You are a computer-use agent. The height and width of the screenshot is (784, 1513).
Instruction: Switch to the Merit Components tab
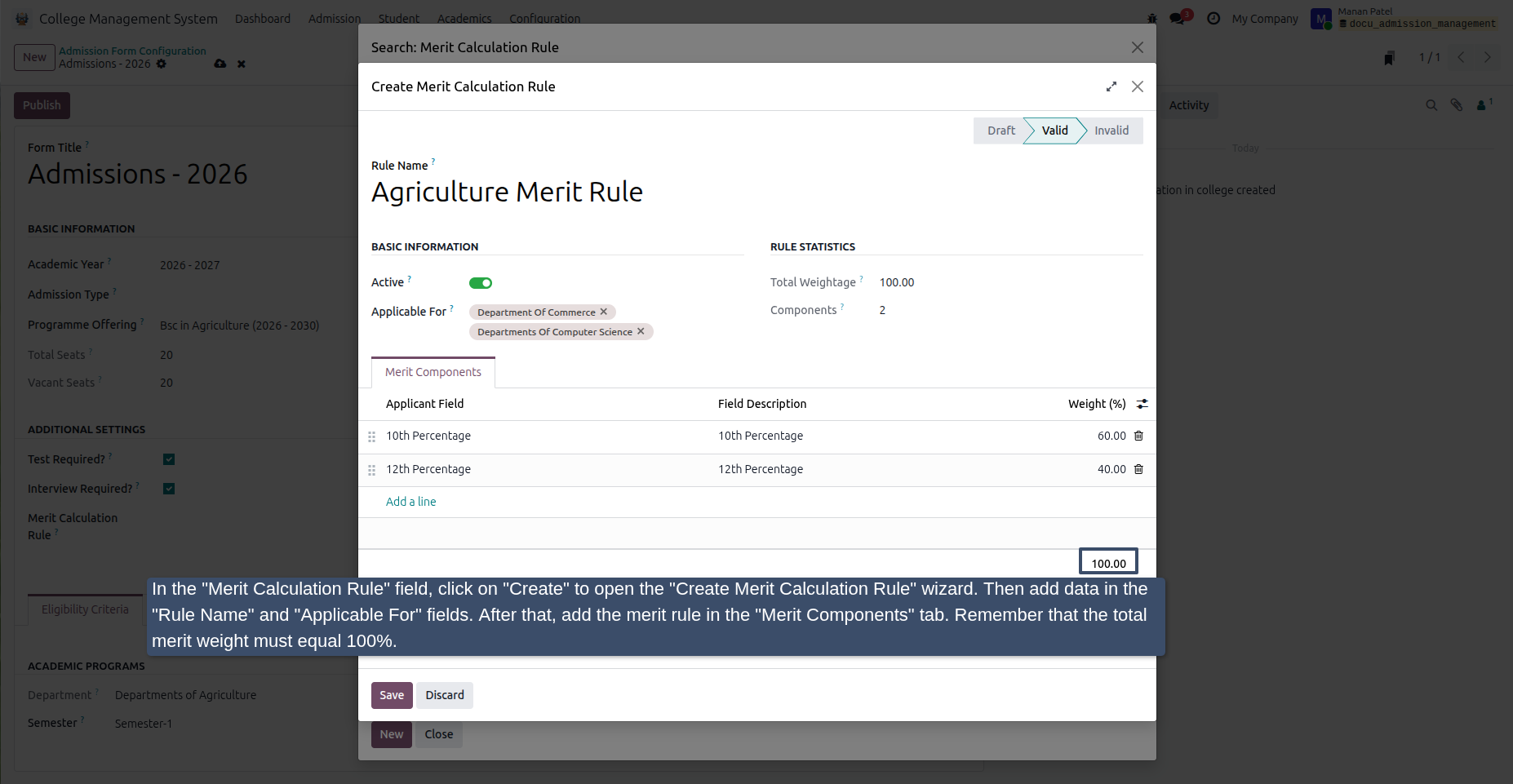433,372
